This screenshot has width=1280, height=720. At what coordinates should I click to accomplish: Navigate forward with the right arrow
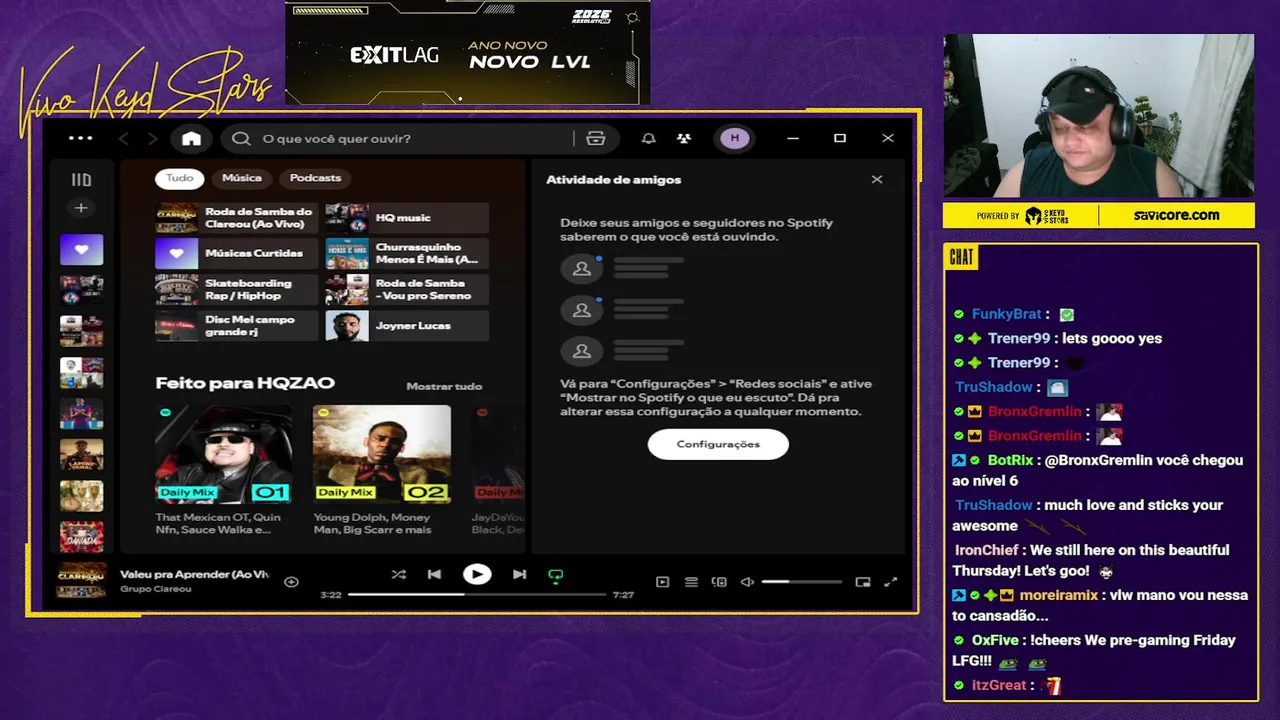tap(152, 138)
